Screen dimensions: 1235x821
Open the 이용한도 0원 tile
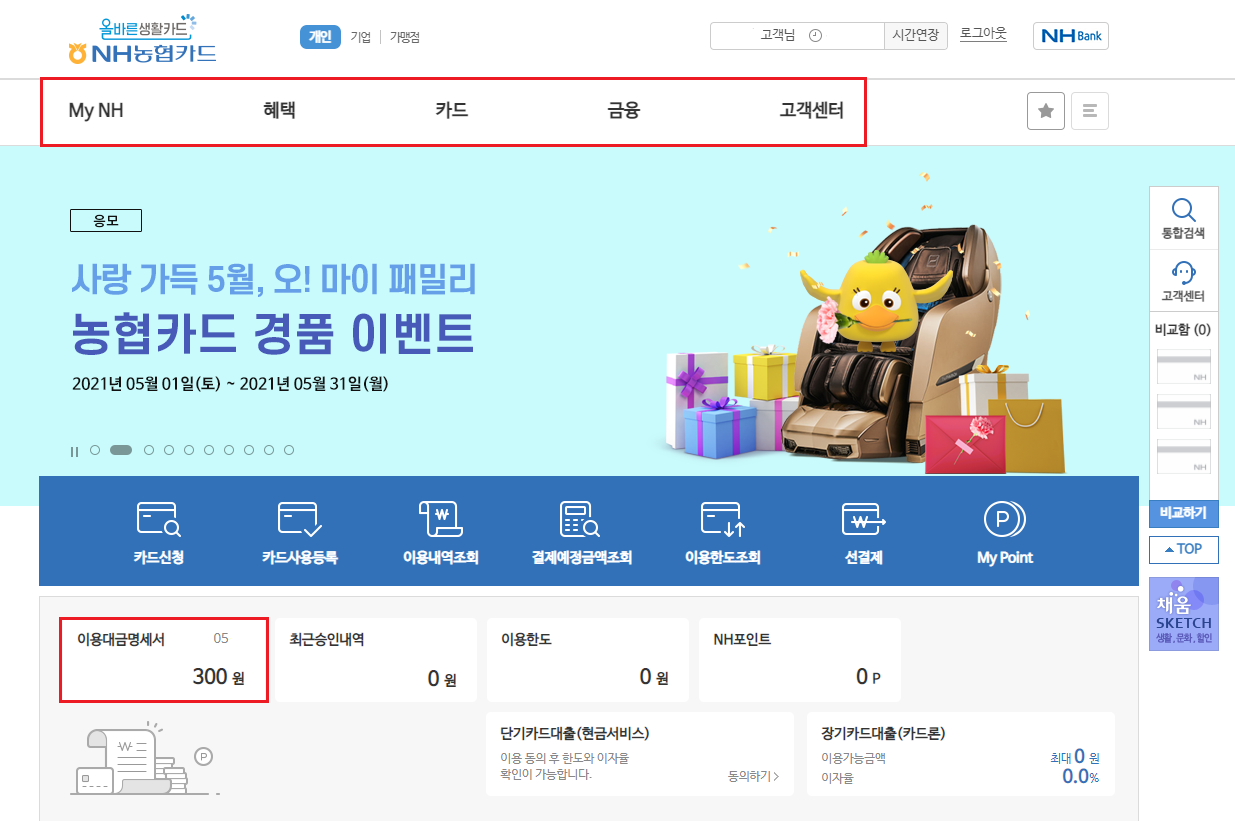point(588,659)
